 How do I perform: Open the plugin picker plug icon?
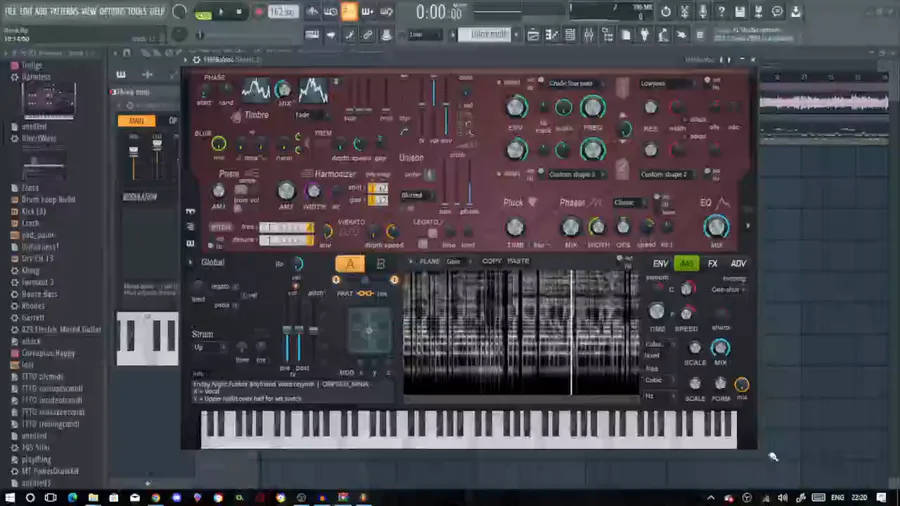(x=644, y=35)
